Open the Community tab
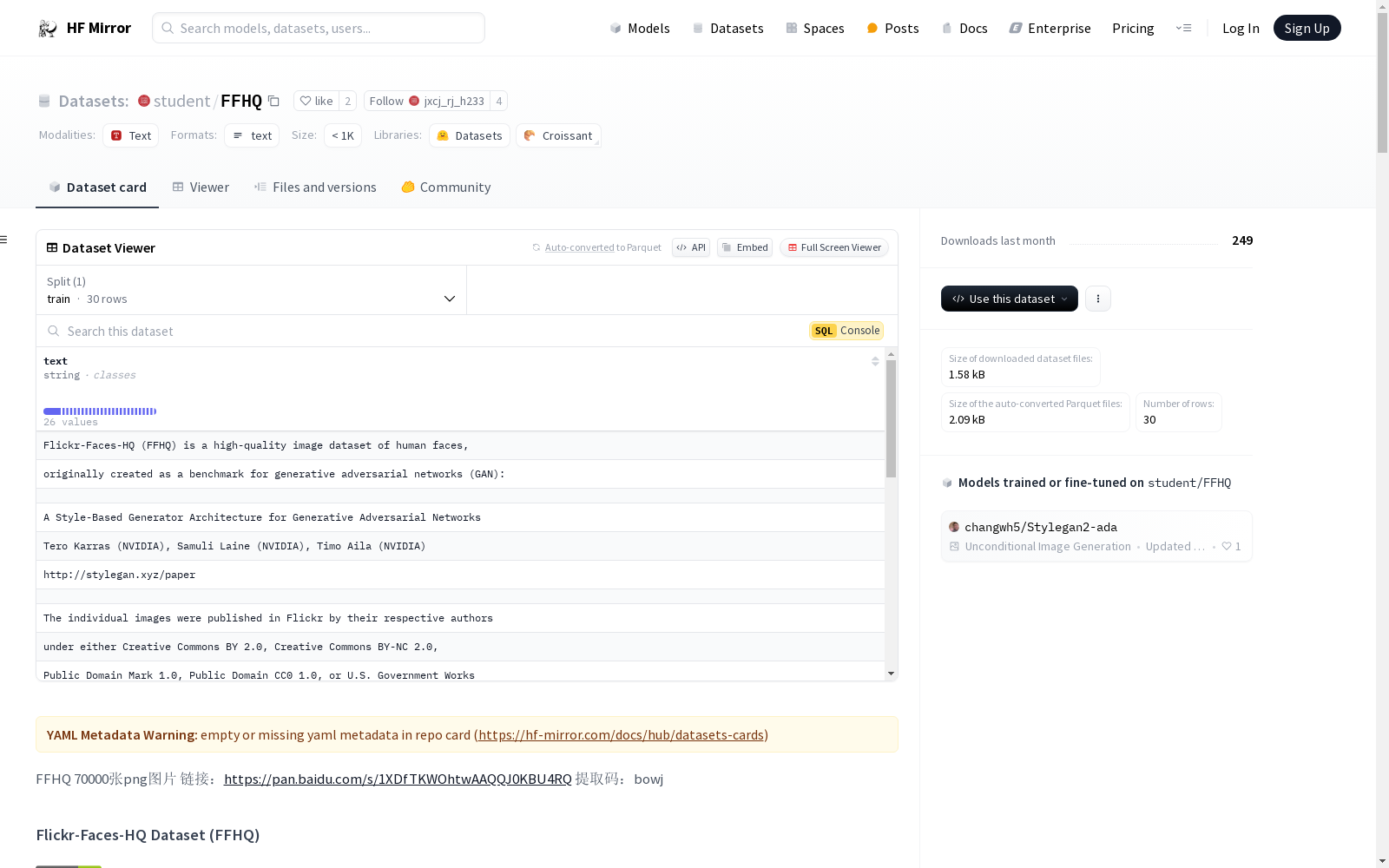The height and width of the screenshot is (868, 1389). (x=446, y=187)
